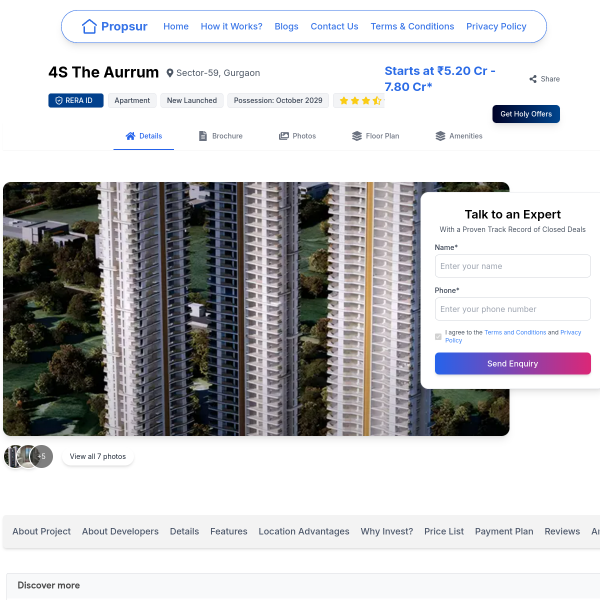Open Privacy Policy nav link
This screenshot has width=600, height=600.
[x=496, y=26]
